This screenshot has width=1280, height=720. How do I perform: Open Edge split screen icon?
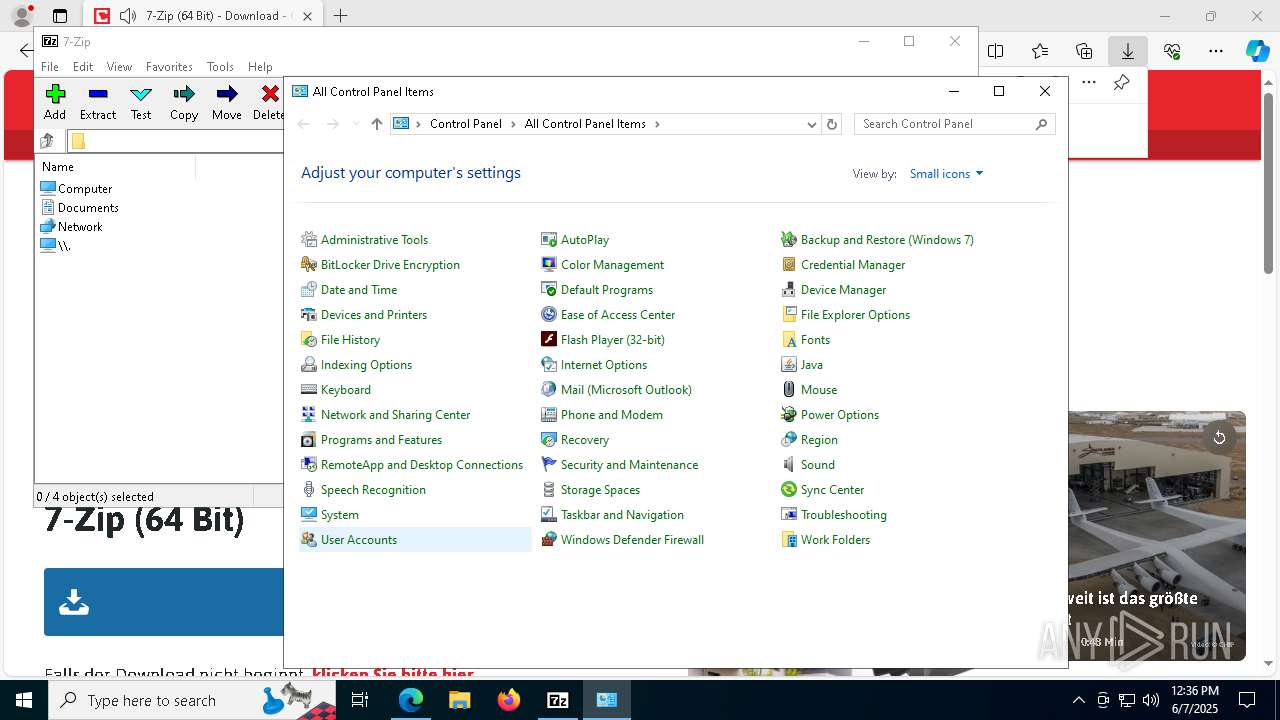click(996, 51)
